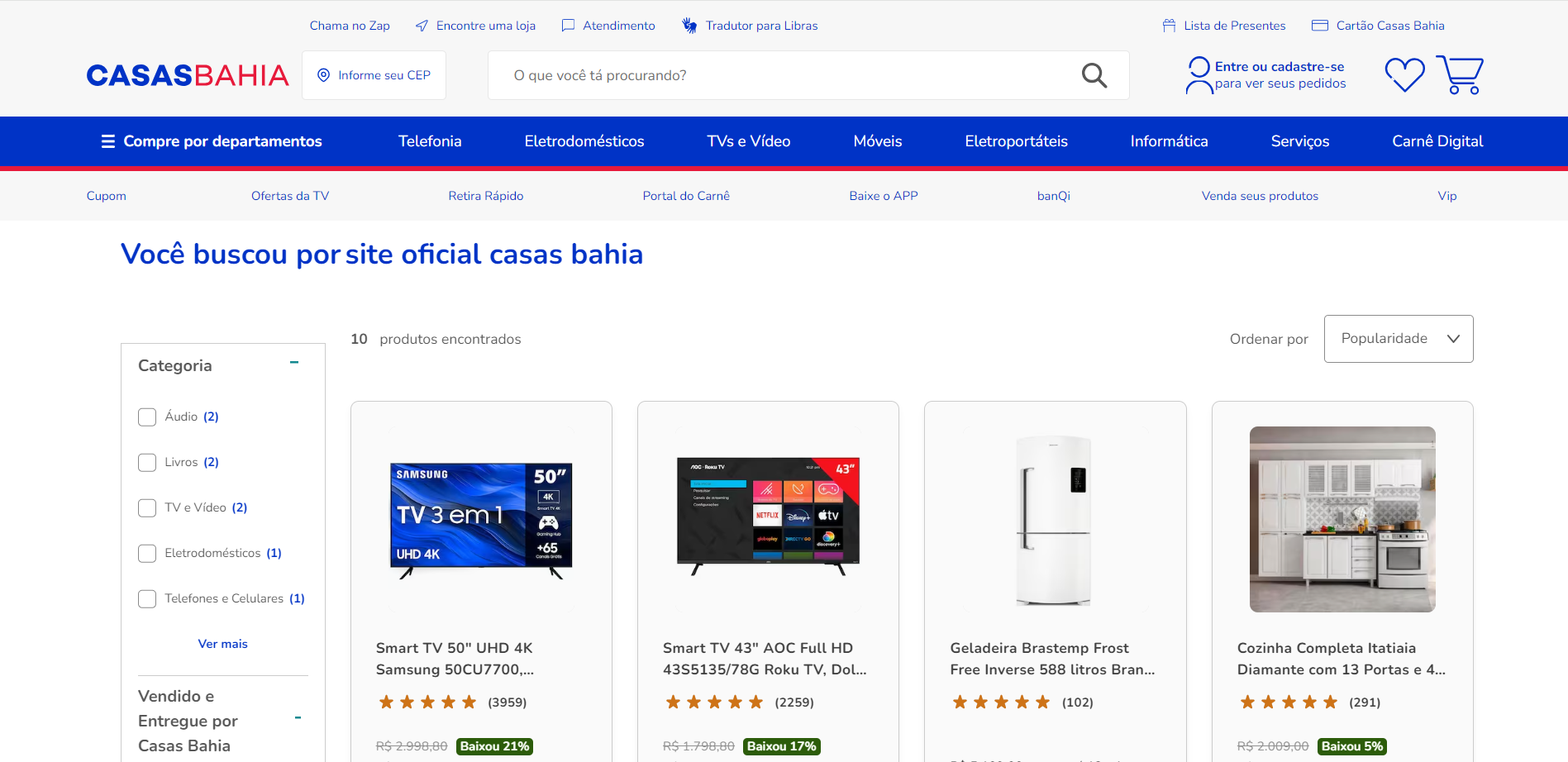The height and width of the screenshot is (762, 1568).
Task: Collapse the Categoria filter section
Action: (x=294, y=363)
